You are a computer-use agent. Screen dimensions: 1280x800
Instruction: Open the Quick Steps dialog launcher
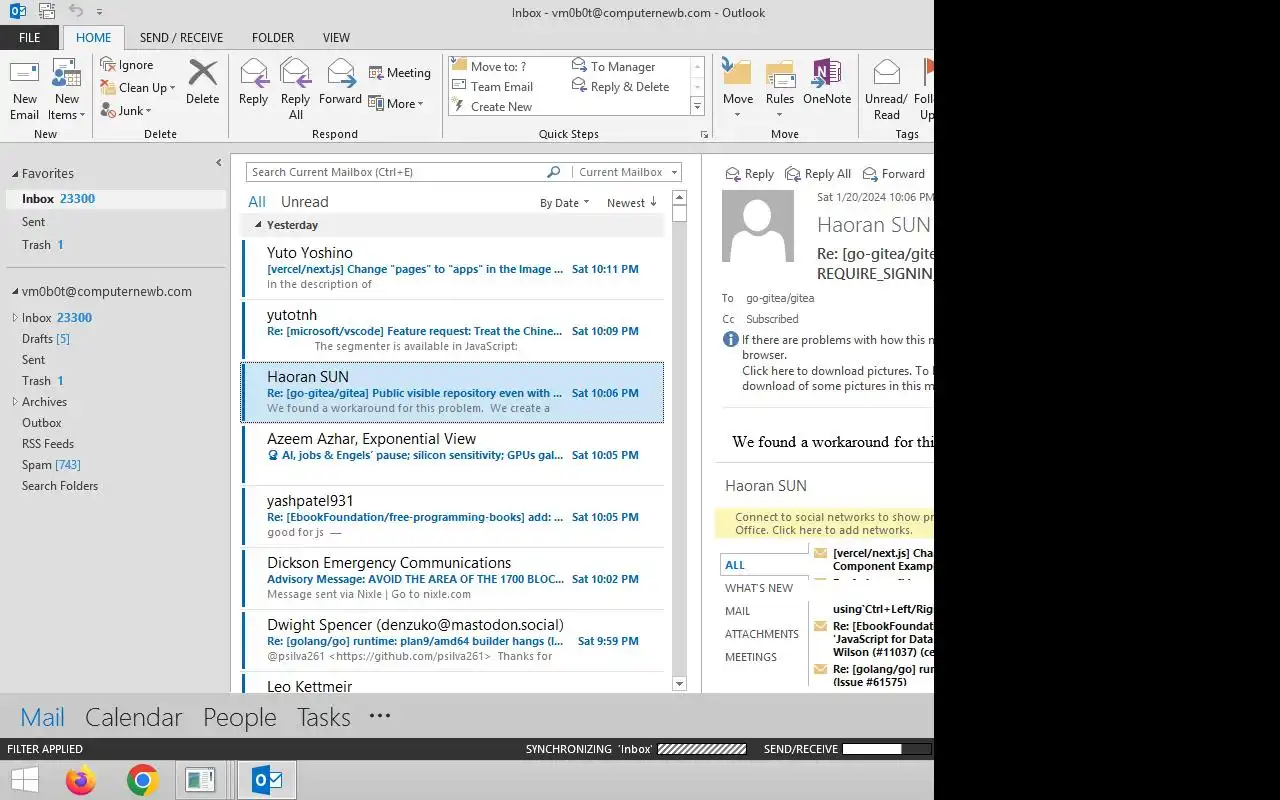pyautogui.click(x=704, y=134)
